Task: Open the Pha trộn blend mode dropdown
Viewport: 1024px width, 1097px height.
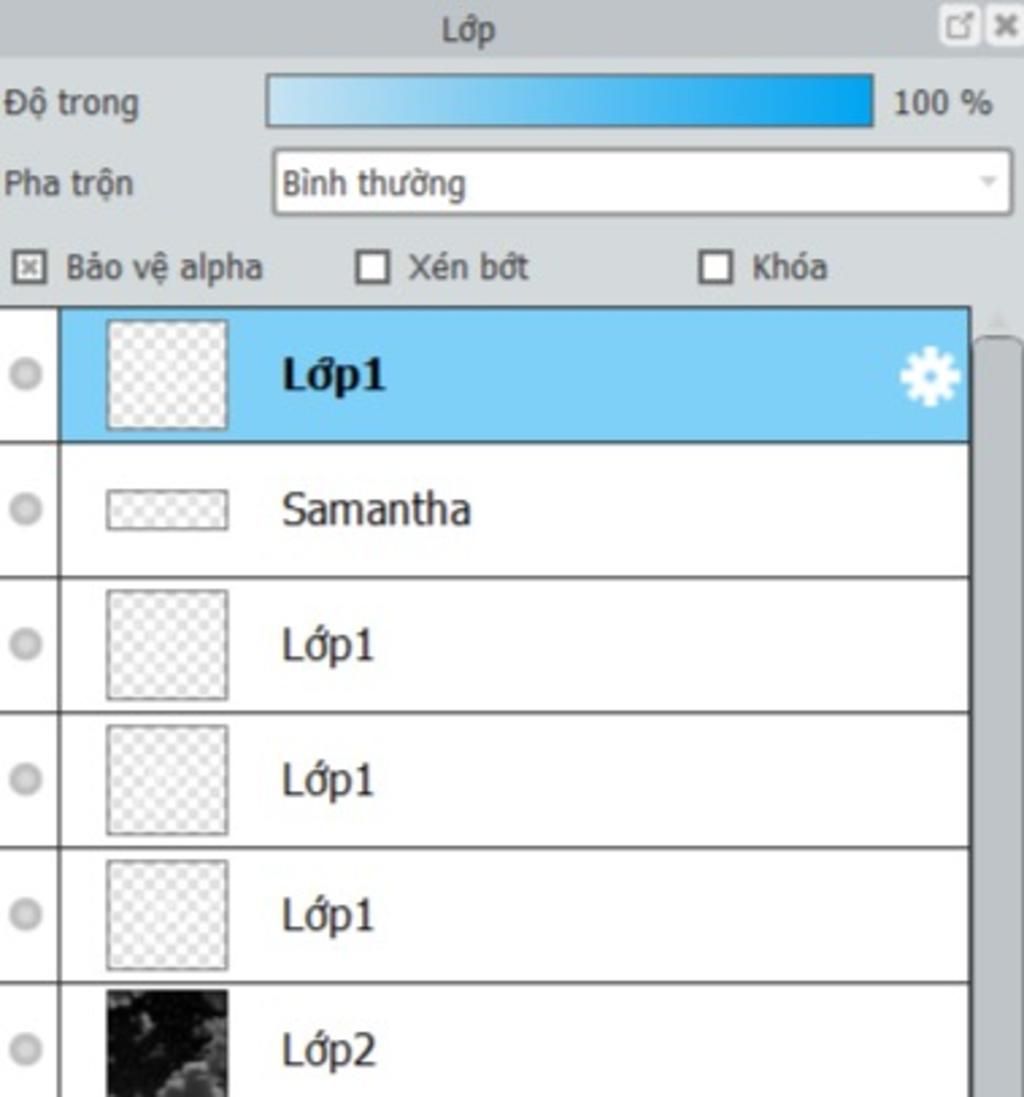Action: pyautogui.click(x=642, y=182)
